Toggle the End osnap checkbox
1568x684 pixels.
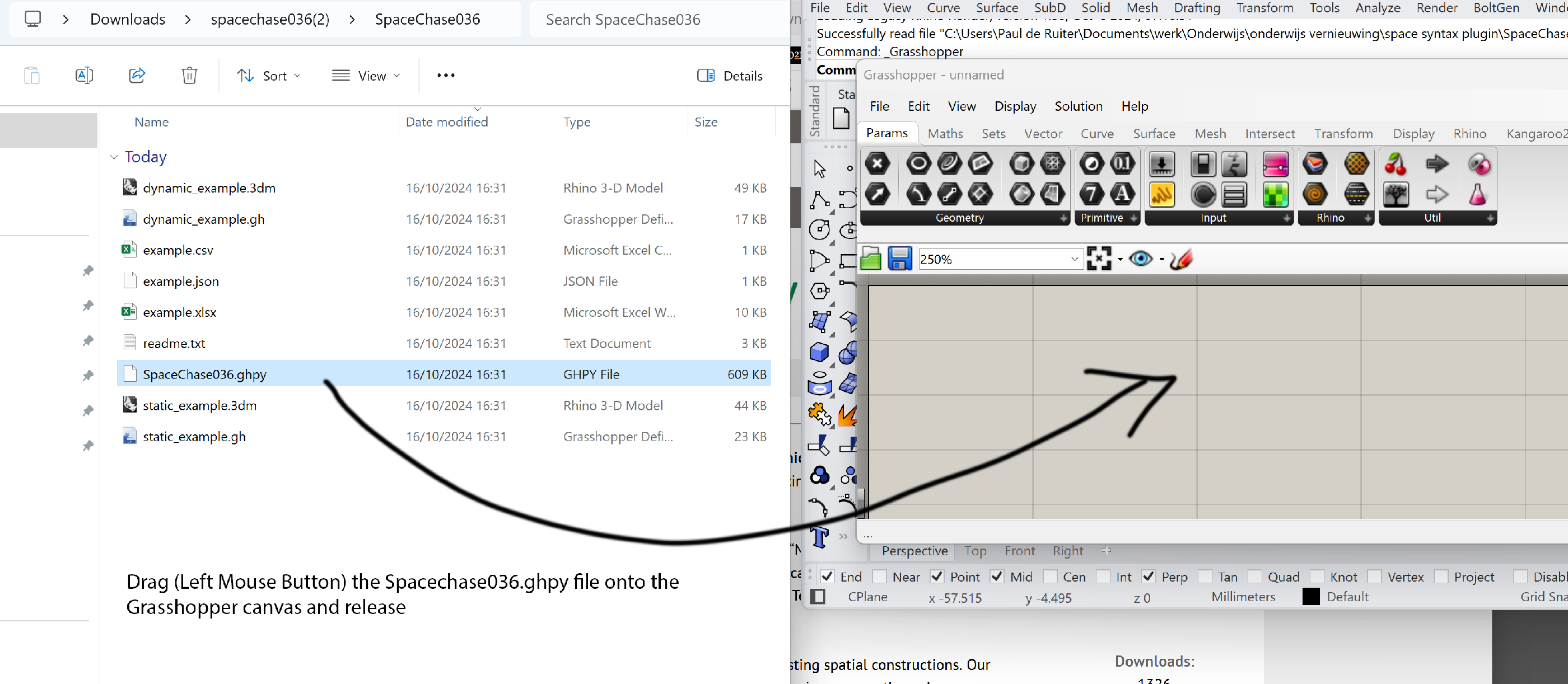(x=827, y=577)
